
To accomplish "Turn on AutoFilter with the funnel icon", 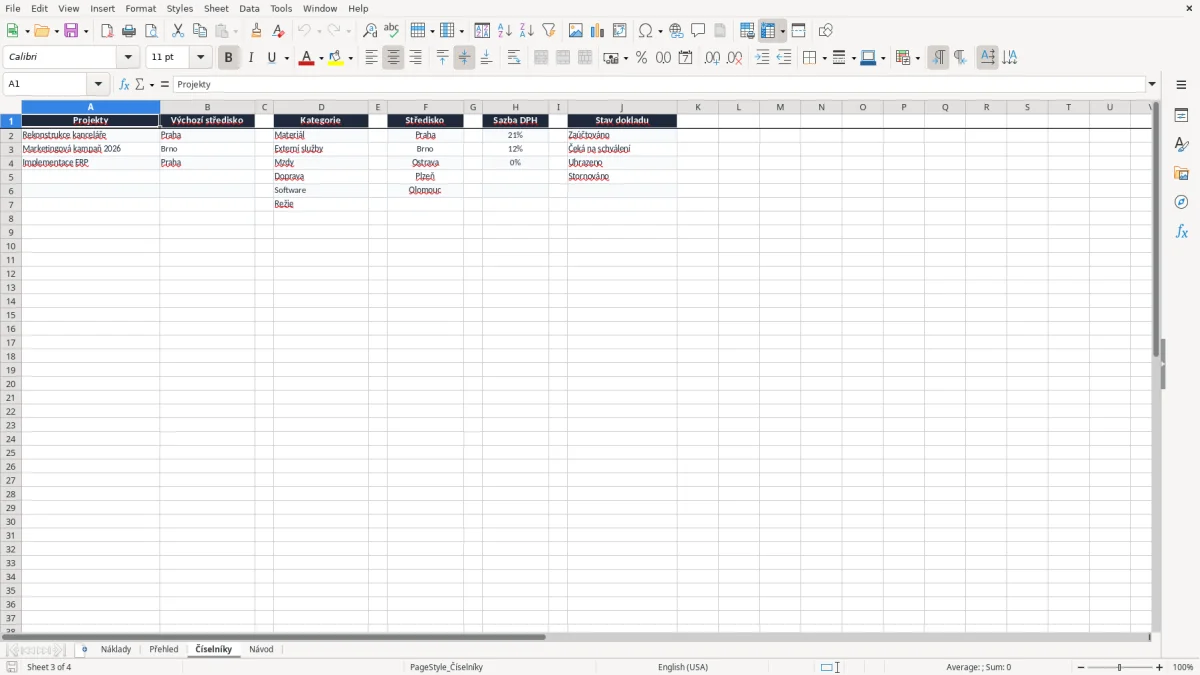I will tap(549, 31).
